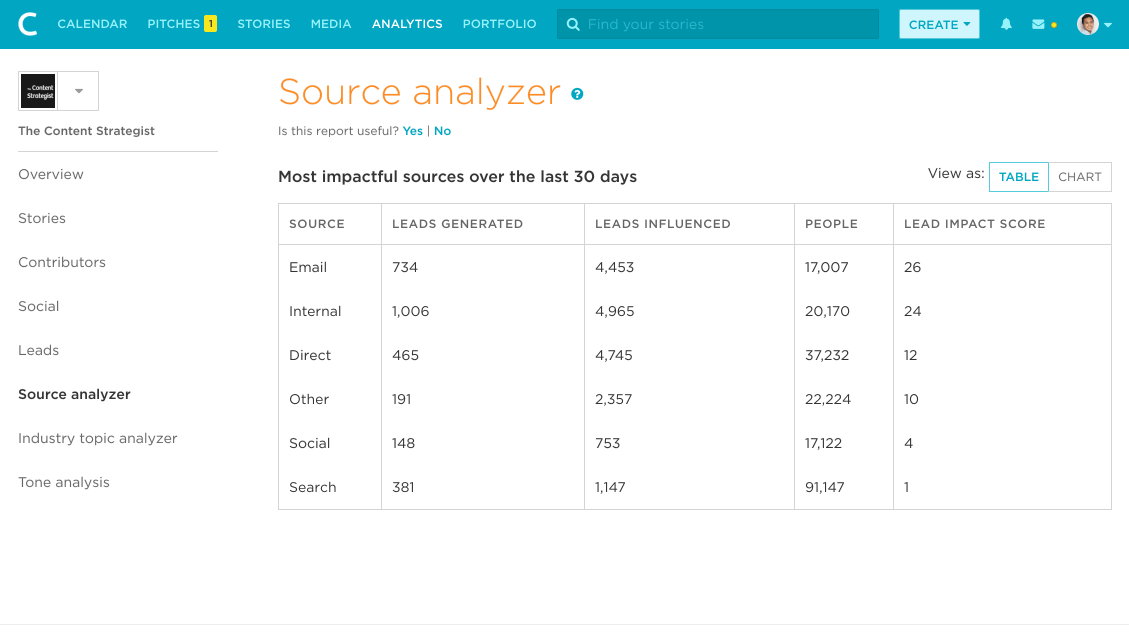Click the user profile avatar
1129x638 pixels.
pos(1088,23)
